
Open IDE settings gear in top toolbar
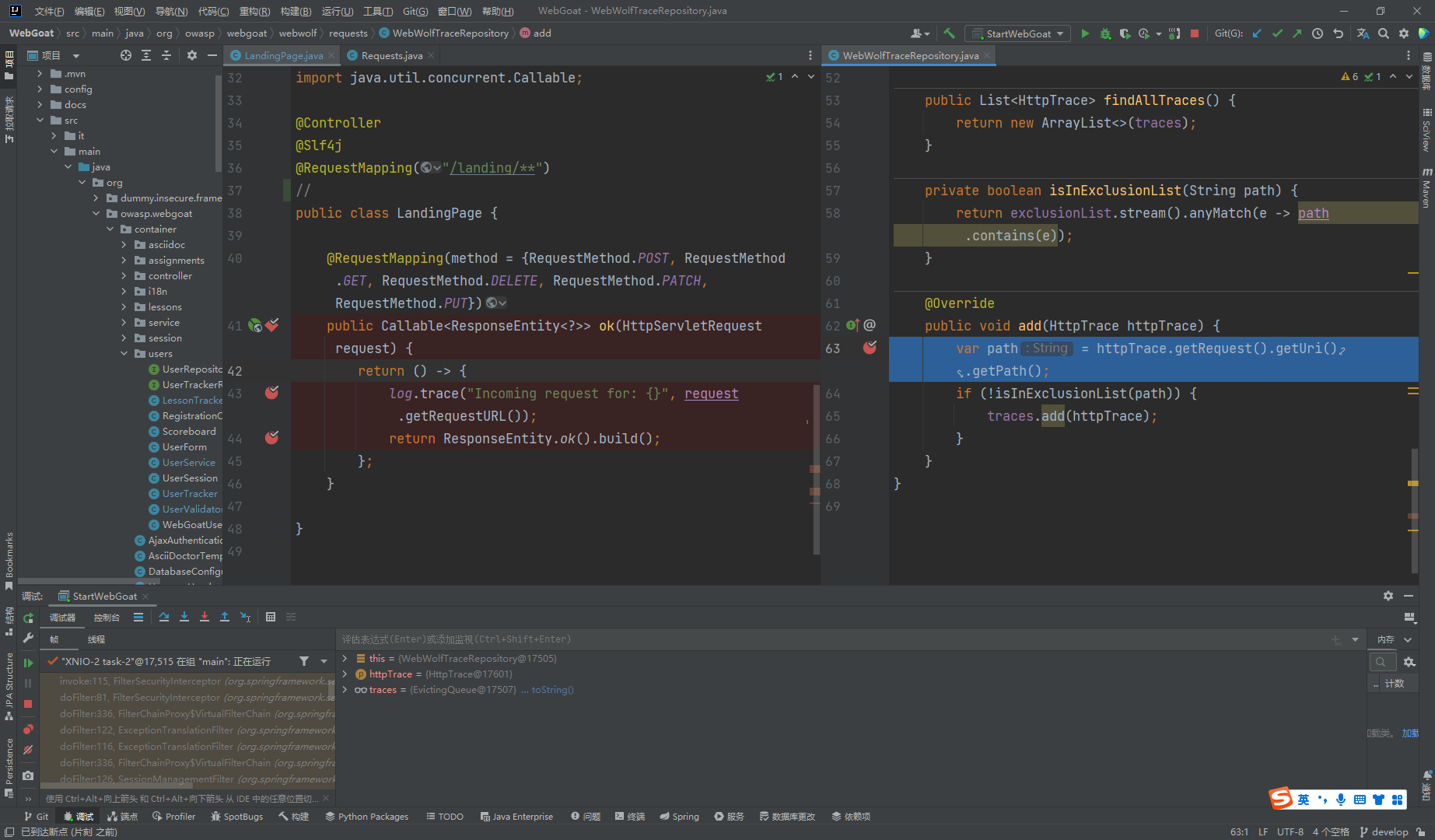[1403, 33]
